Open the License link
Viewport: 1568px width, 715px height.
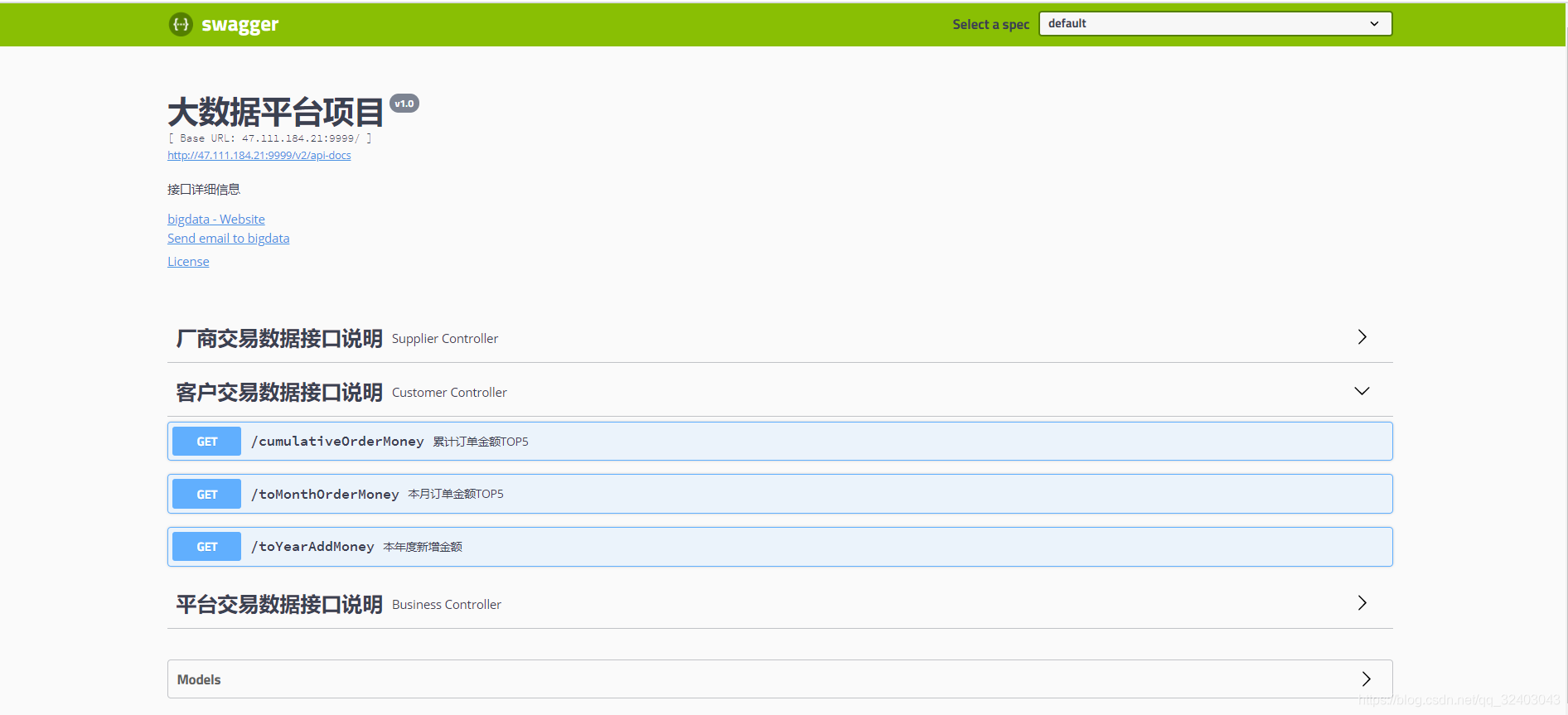tap(188, 261)
